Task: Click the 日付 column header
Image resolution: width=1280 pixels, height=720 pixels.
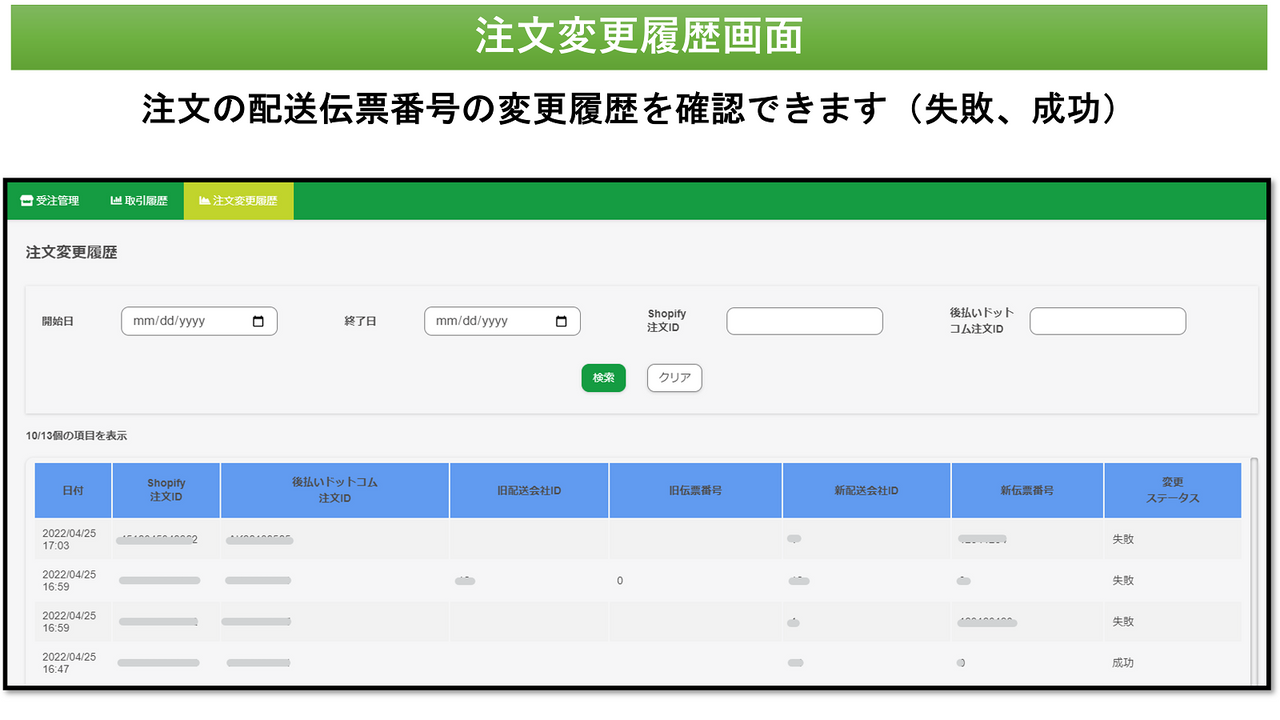Action: 73,491
